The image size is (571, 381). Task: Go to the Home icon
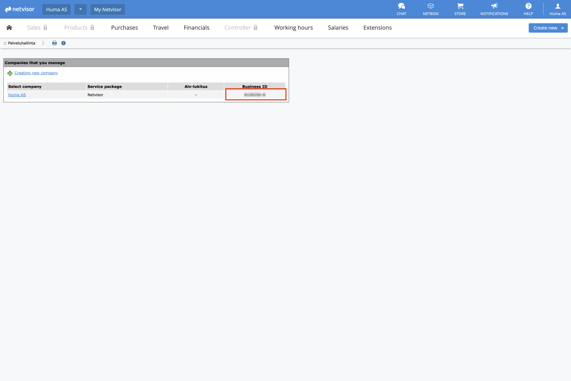pos(9,28)
